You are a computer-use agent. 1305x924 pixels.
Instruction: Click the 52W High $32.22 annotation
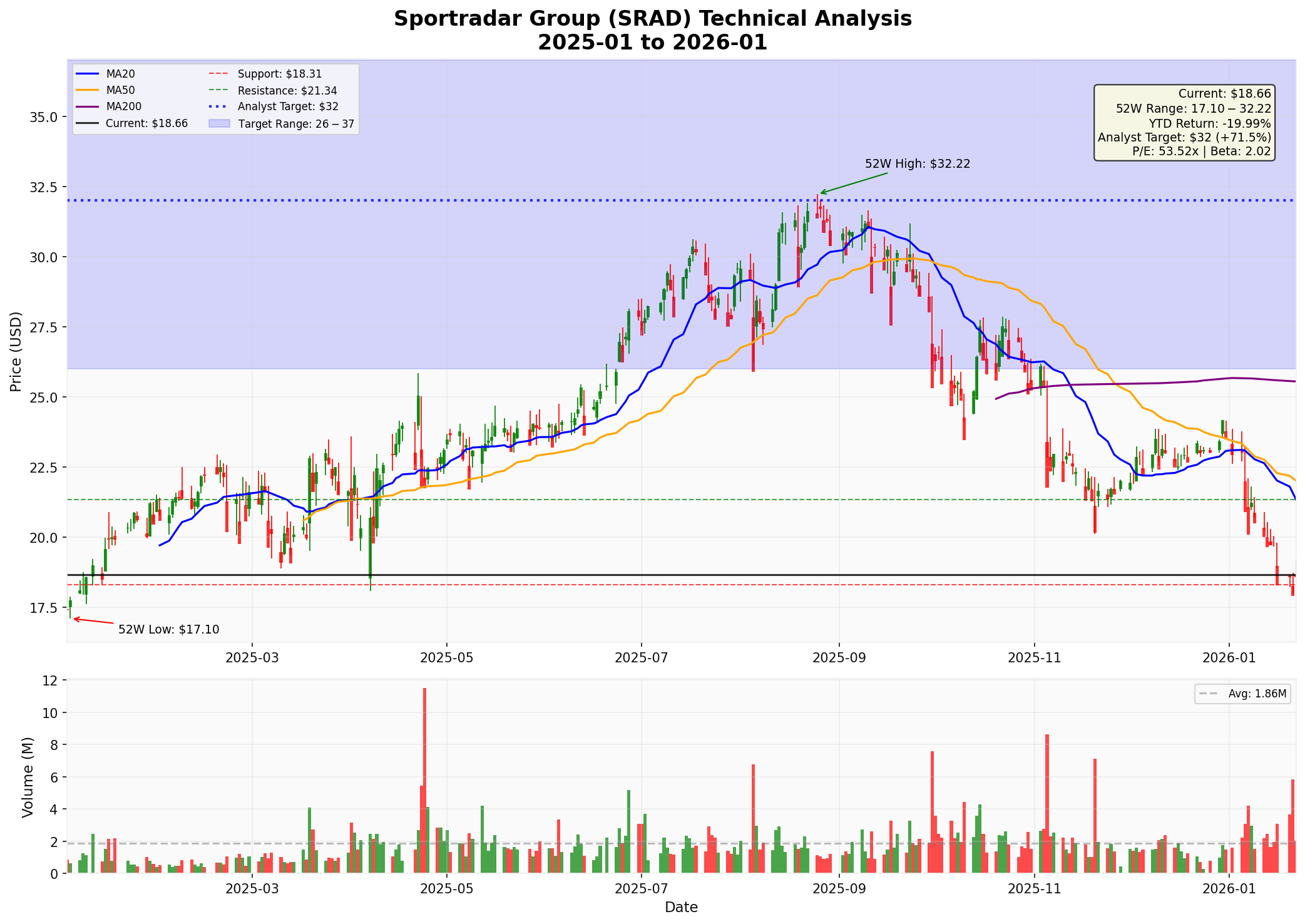tap(917, 164)
